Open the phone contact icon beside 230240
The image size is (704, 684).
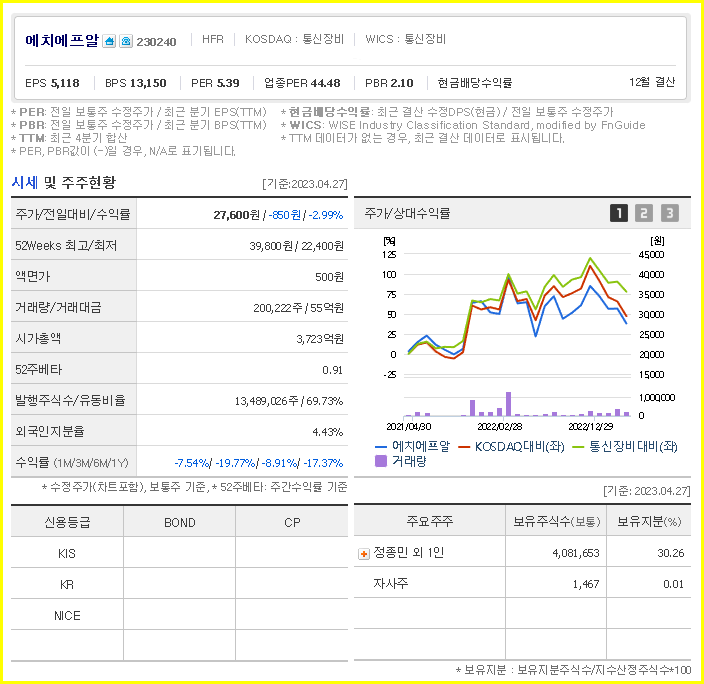[126, 41]
